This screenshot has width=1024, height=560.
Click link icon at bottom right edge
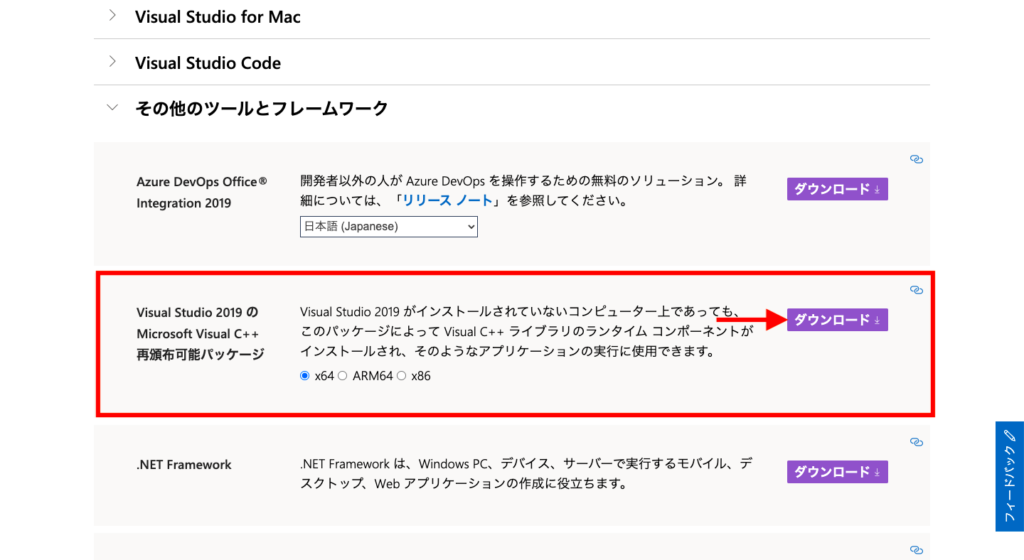point(916,549)
